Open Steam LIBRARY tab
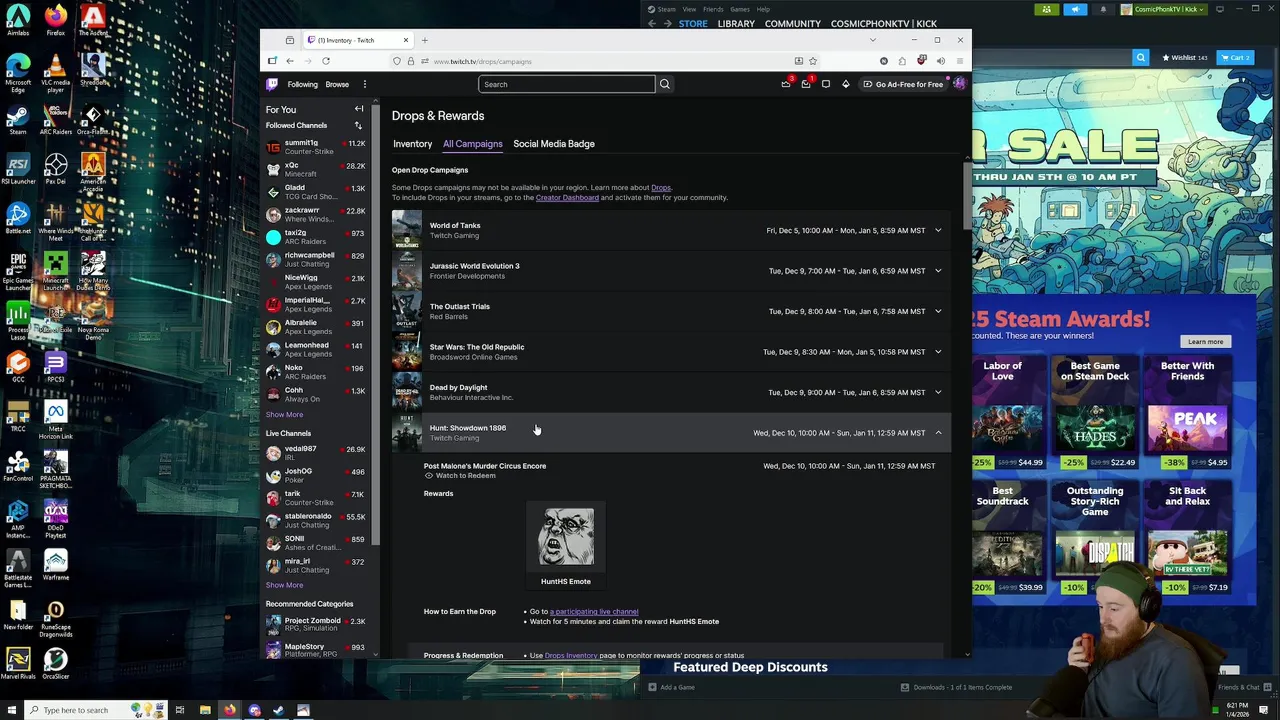Screen dimensions: 1280x720 (736, 24)
